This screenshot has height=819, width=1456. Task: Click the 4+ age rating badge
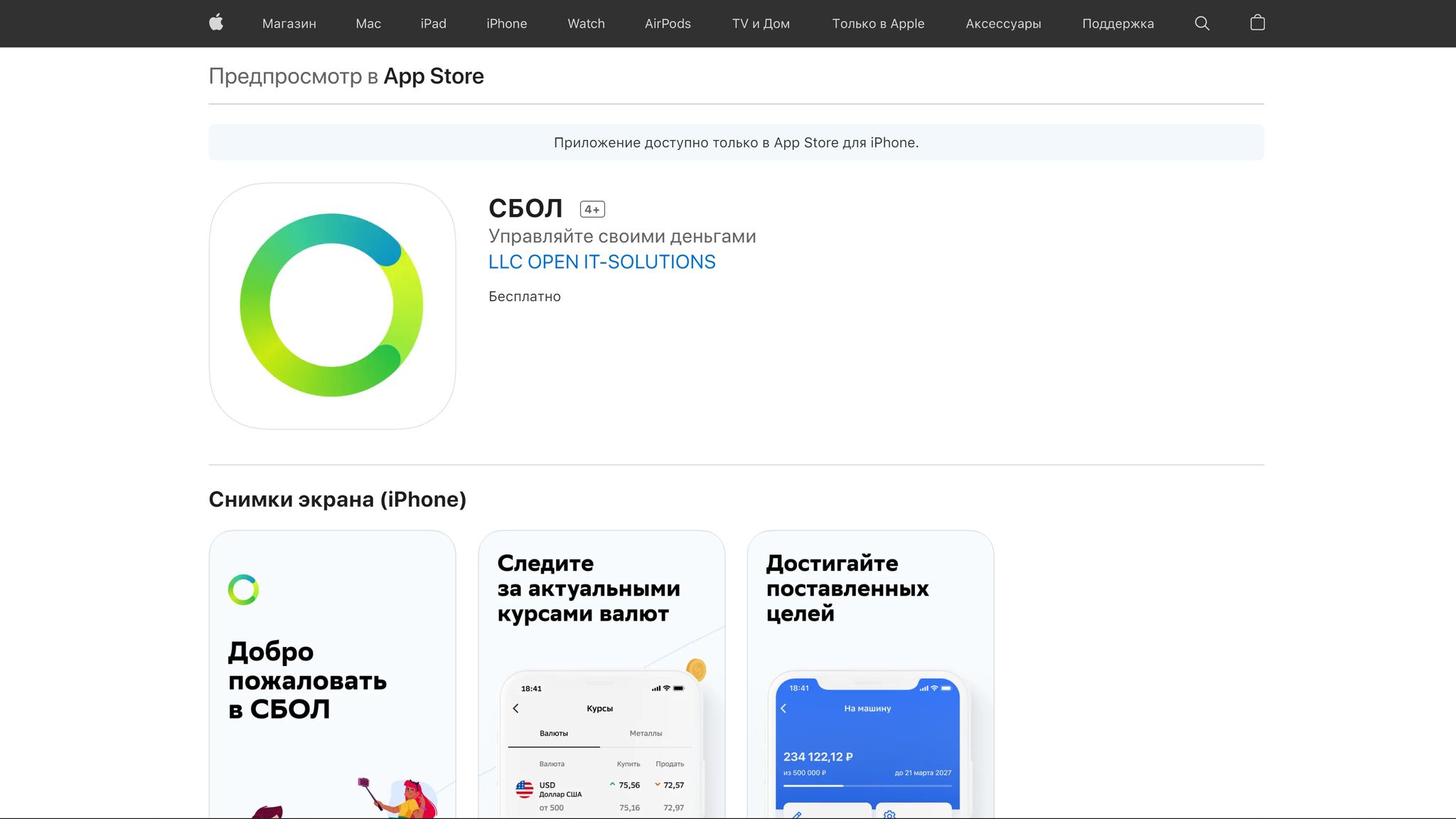(x=592, y=208)
